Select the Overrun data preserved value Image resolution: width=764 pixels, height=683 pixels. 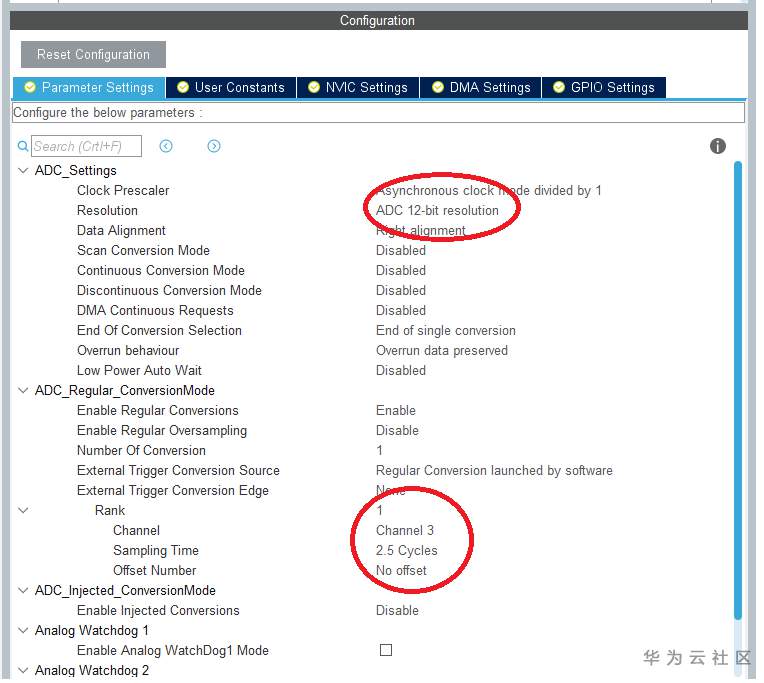[442, 350]
